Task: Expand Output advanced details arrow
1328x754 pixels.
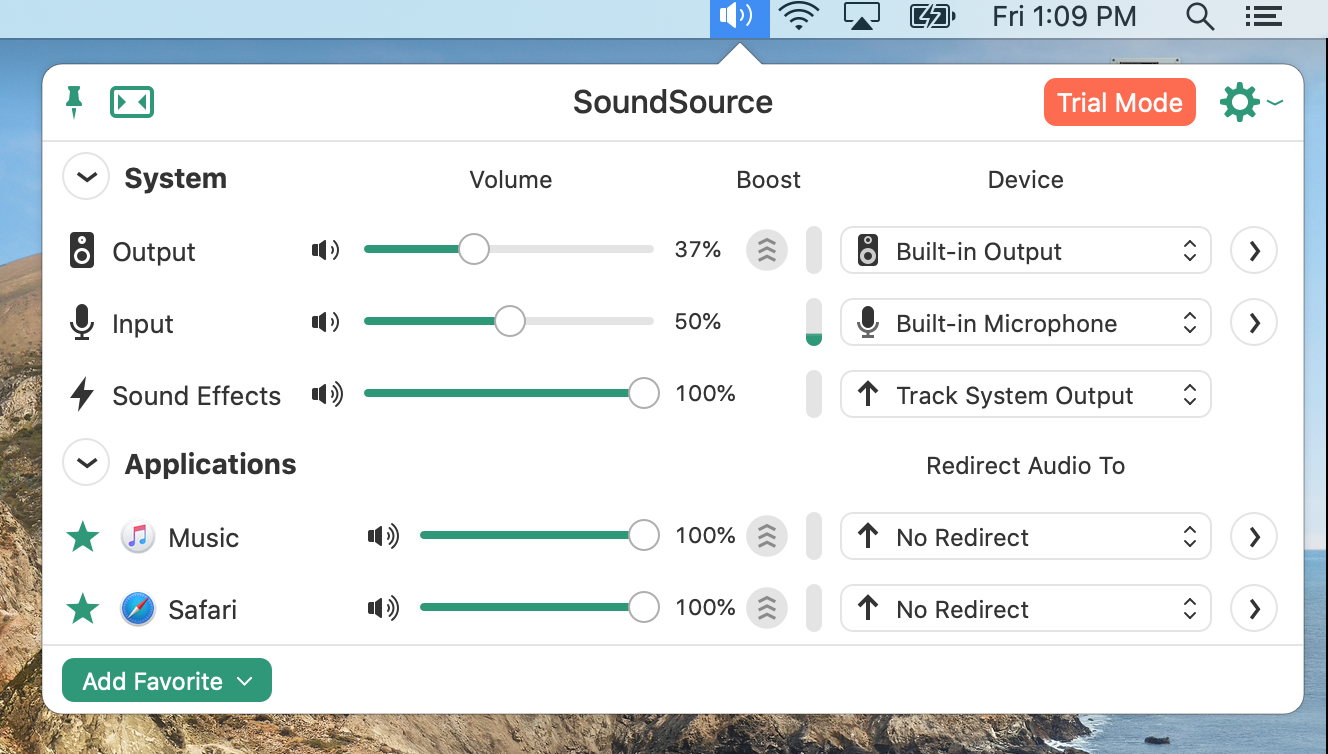Action: [x=1254, y=251]
